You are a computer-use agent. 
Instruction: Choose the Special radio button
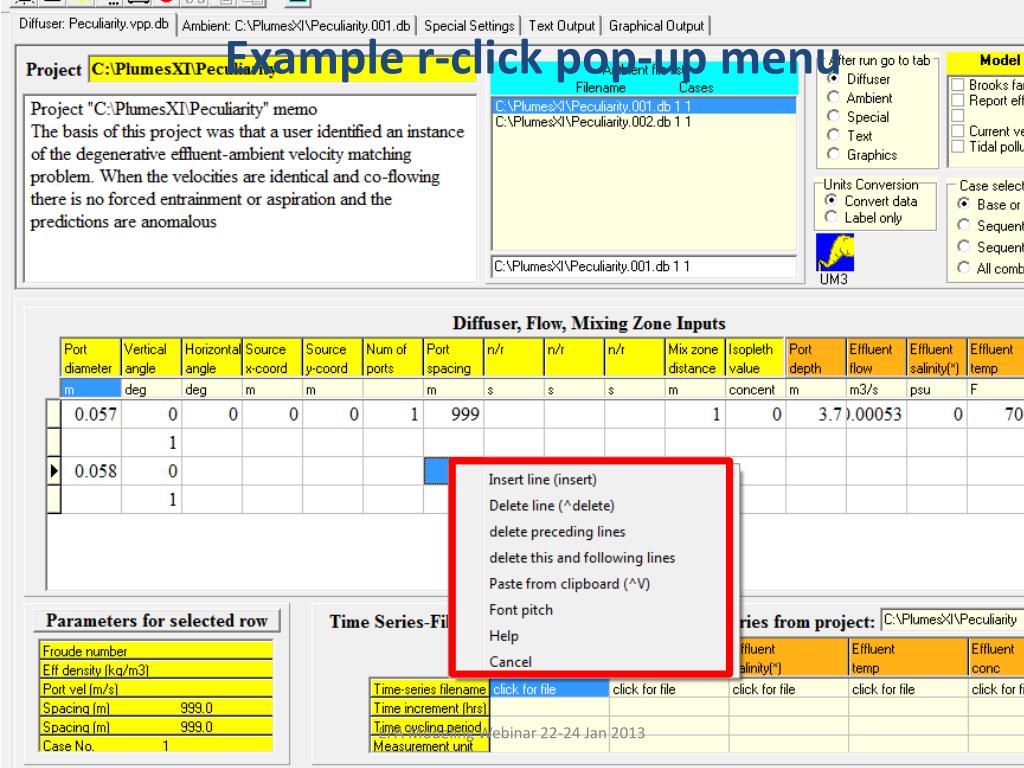tap(833, 116)
